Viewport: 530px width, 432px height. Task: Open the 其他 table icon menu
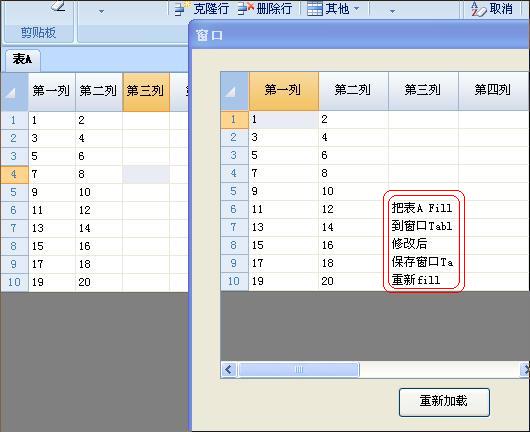315,9
